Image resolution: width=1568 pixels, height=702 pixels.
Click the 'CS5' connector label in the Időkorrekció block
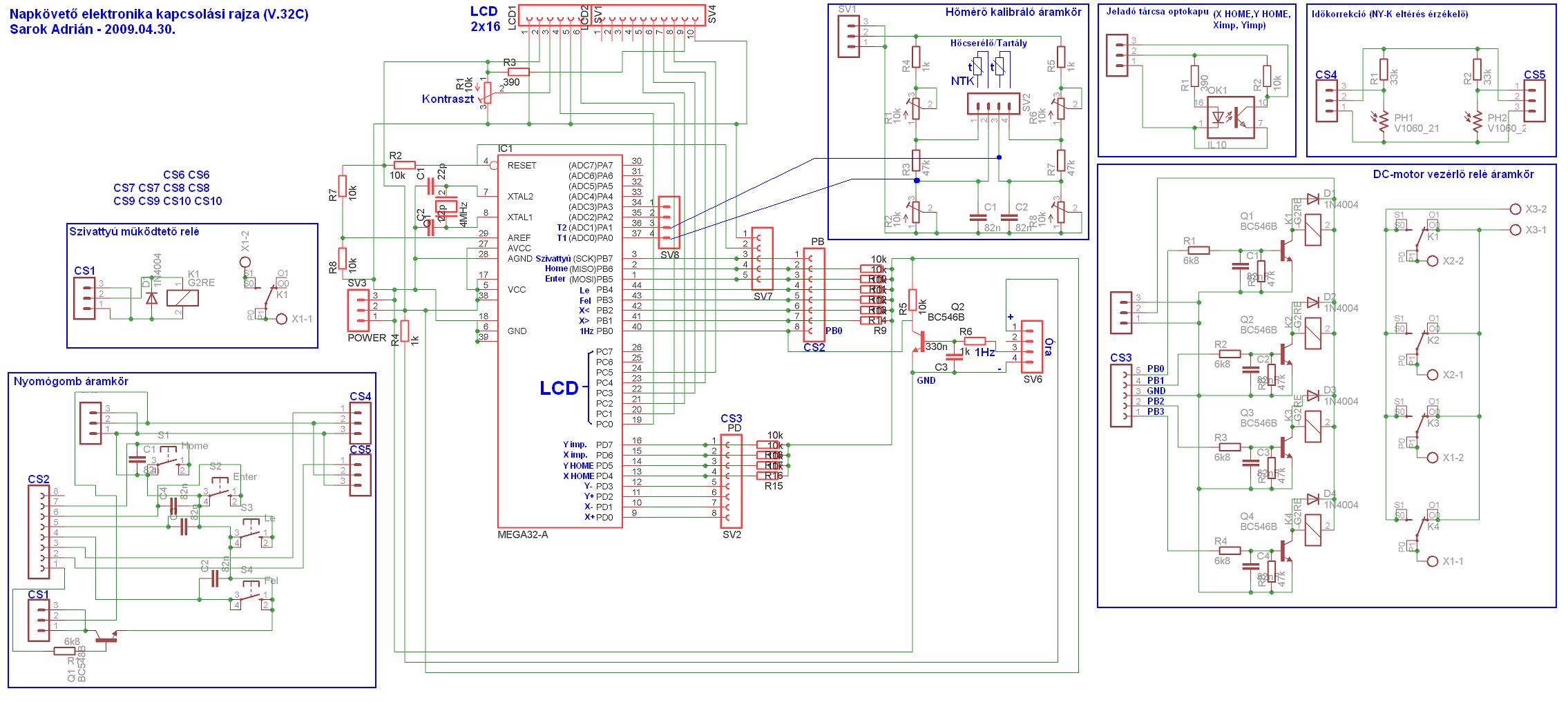(1535, 75)
